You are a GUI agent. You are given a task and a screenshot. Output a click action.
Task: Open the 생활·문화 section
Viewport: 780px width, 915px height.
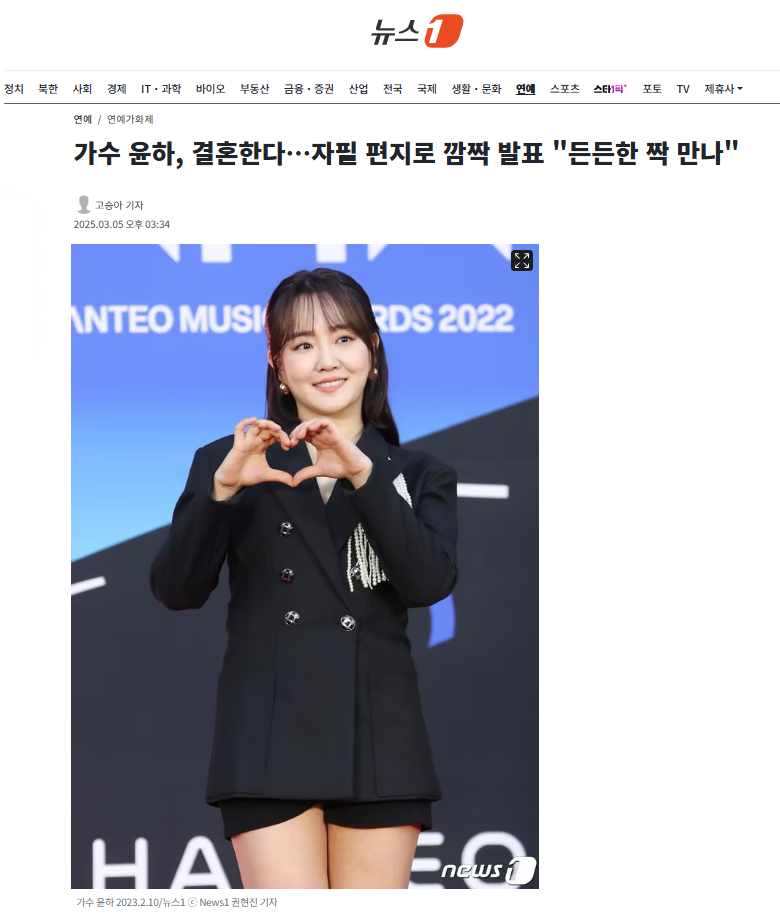pyautogui.click(x=476, y=89)
